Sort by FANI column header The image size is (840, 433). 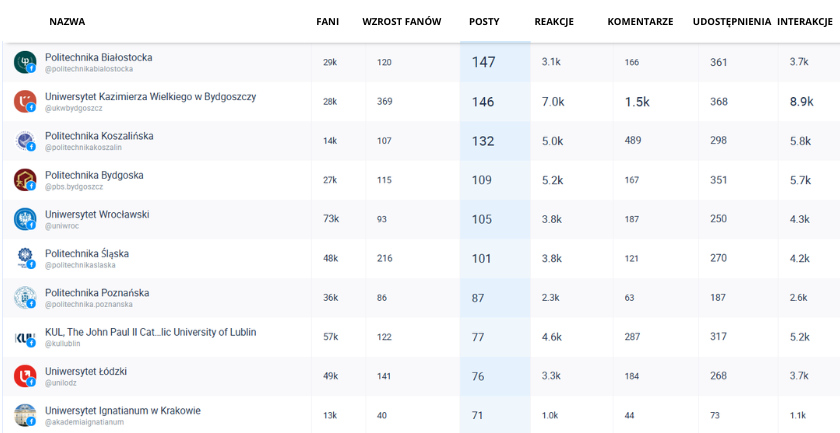pyautogui.click(x=327, y=22)
